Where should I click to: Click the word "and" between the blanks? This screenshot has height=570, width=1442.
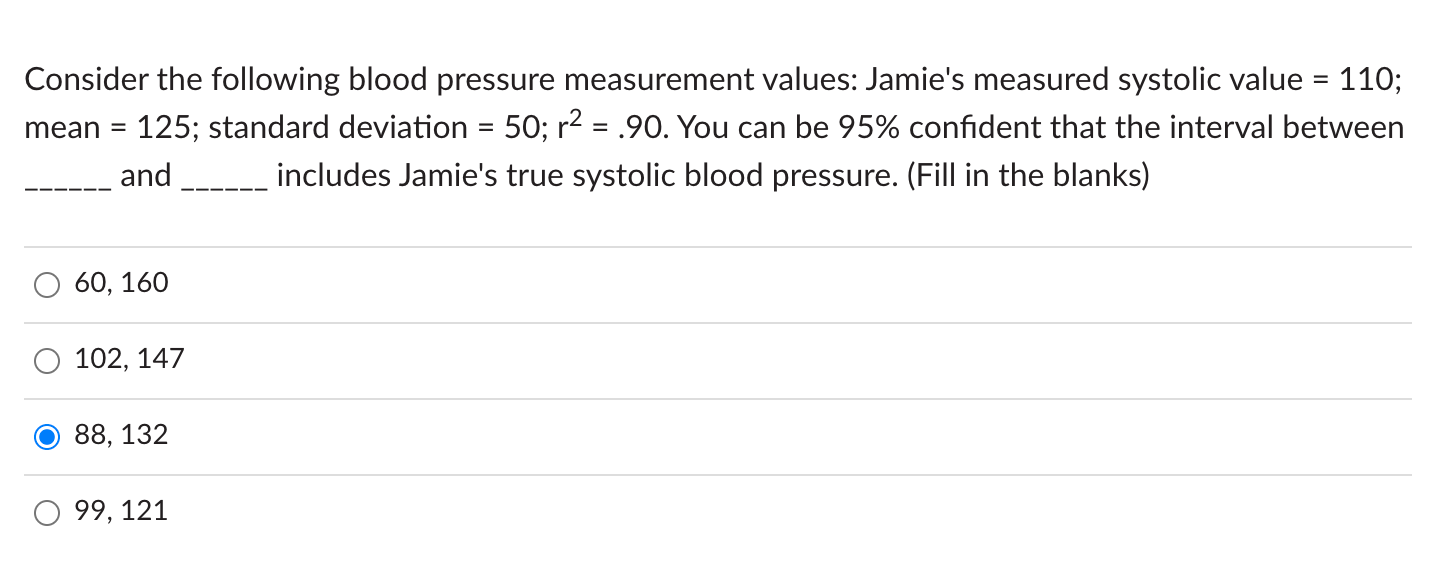[146, 176]
